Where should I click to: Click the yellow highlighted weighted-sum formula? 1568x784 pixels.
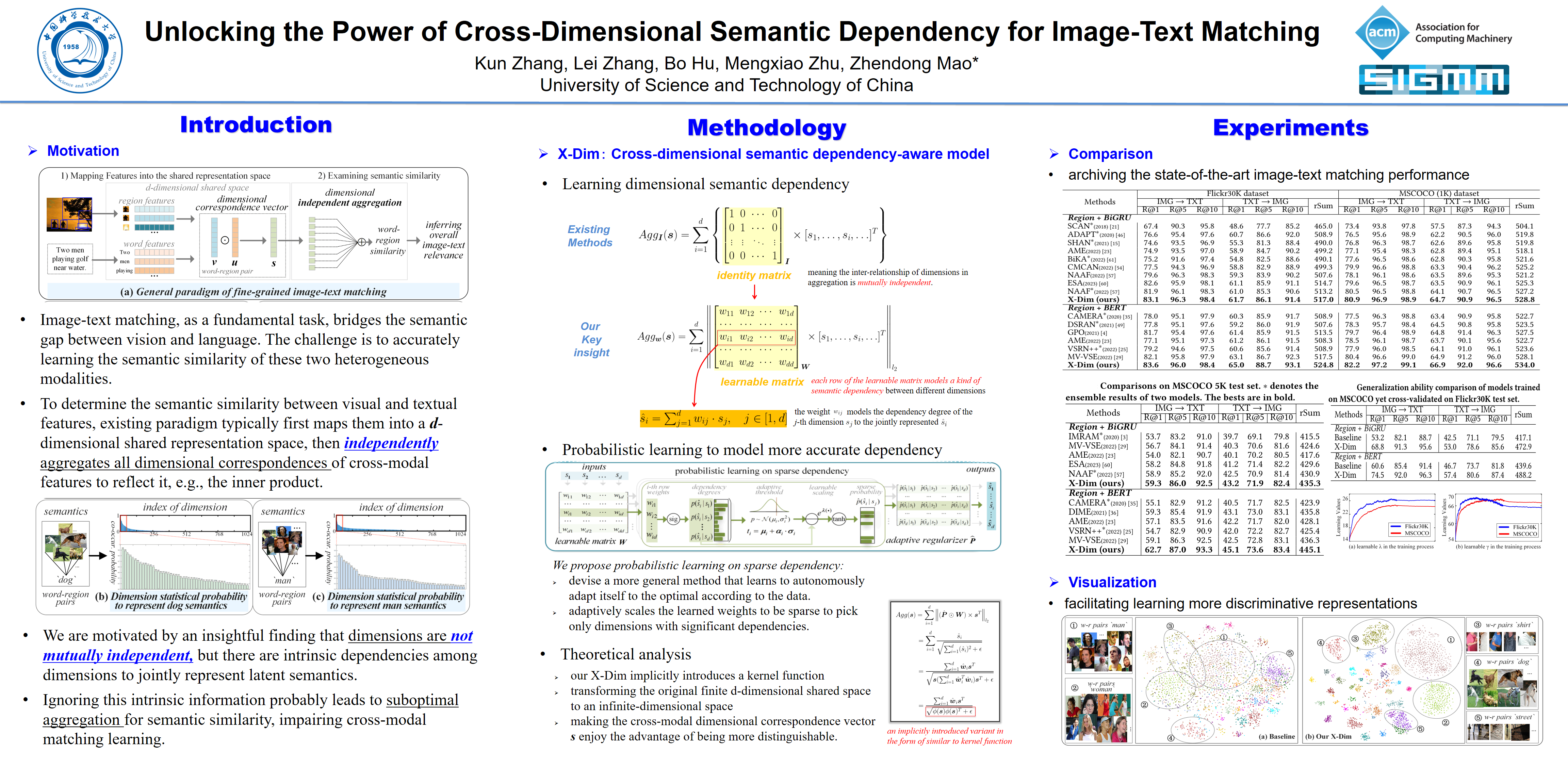(x=713, y=419)
